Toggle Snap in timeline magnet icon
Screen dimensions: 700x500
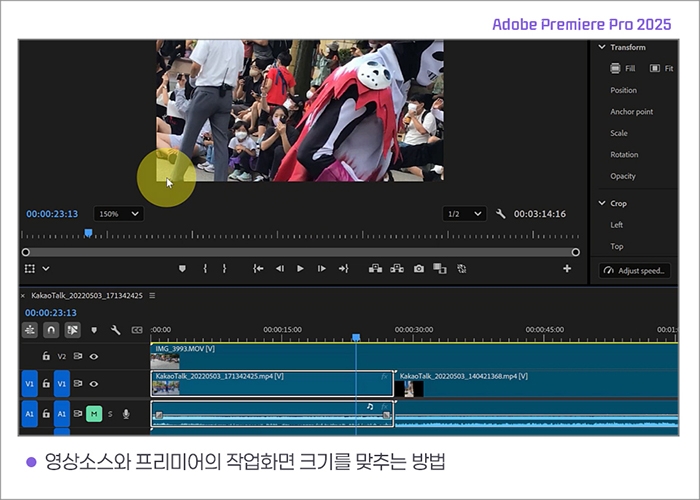click(51, 330)
